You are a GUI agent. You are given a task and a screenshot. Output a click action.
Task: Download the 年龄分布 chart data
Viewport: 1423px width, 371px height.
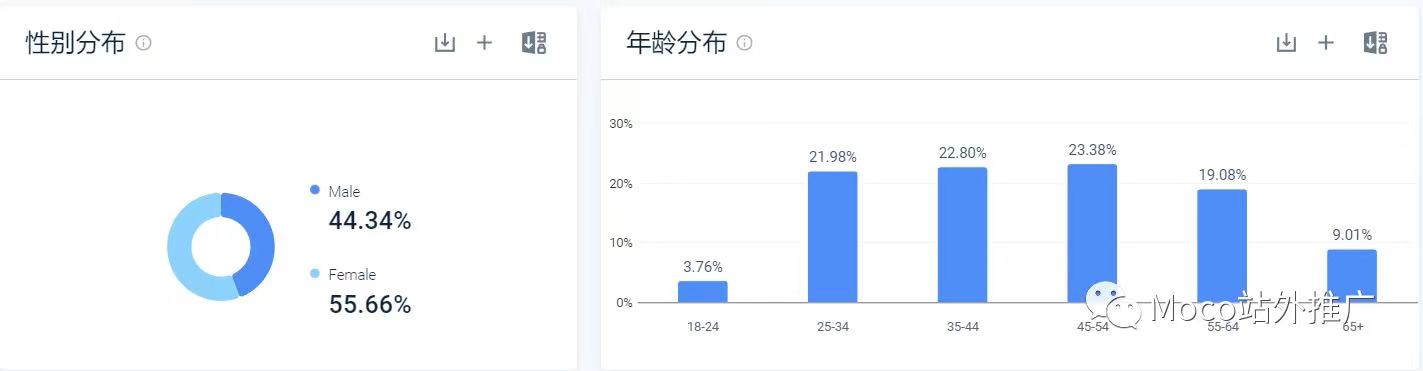[1286, 43]
